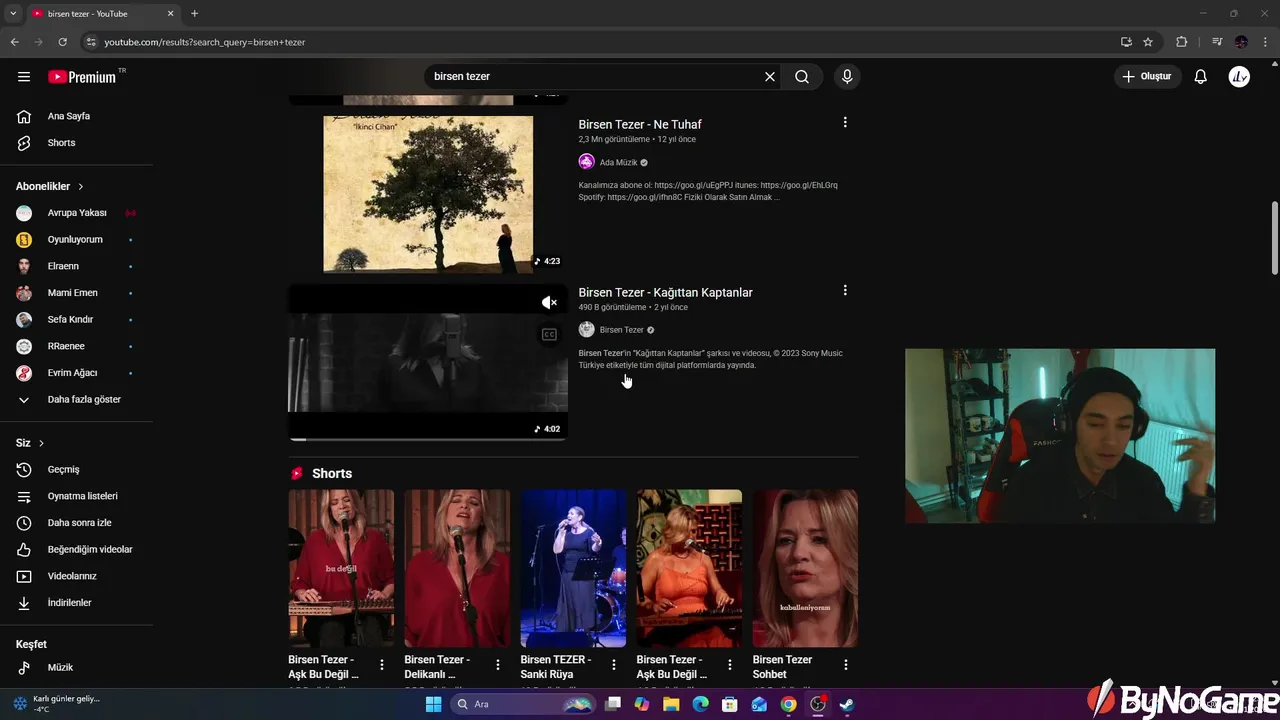
Task: Open Steam from the taskbar
Action: [847, 704]
